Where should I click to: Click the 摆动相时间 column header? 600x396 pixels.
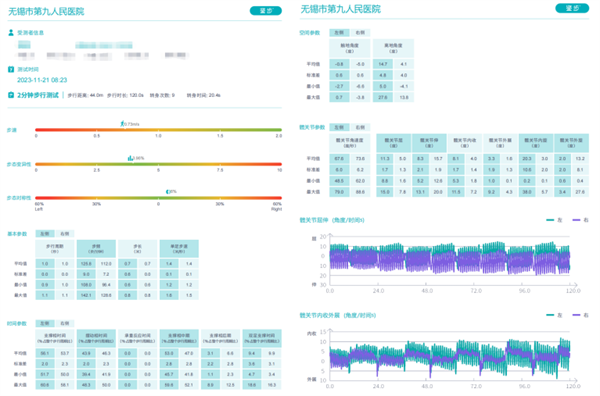pyautogui.click(x=96, y=338)
